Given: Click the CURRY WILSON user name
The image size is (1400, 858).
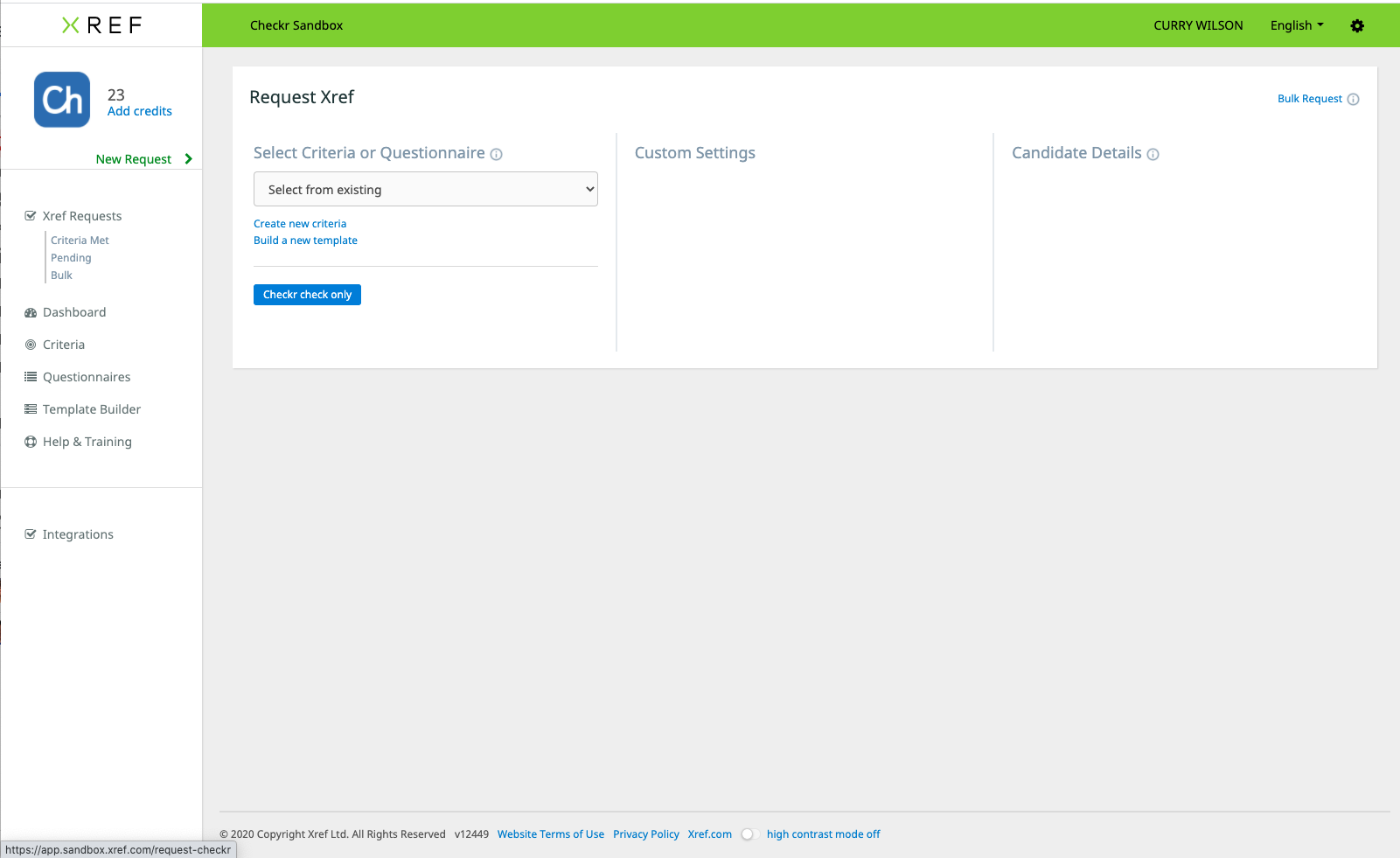Looking at the screenshot, I should [x=1198, y=25].
